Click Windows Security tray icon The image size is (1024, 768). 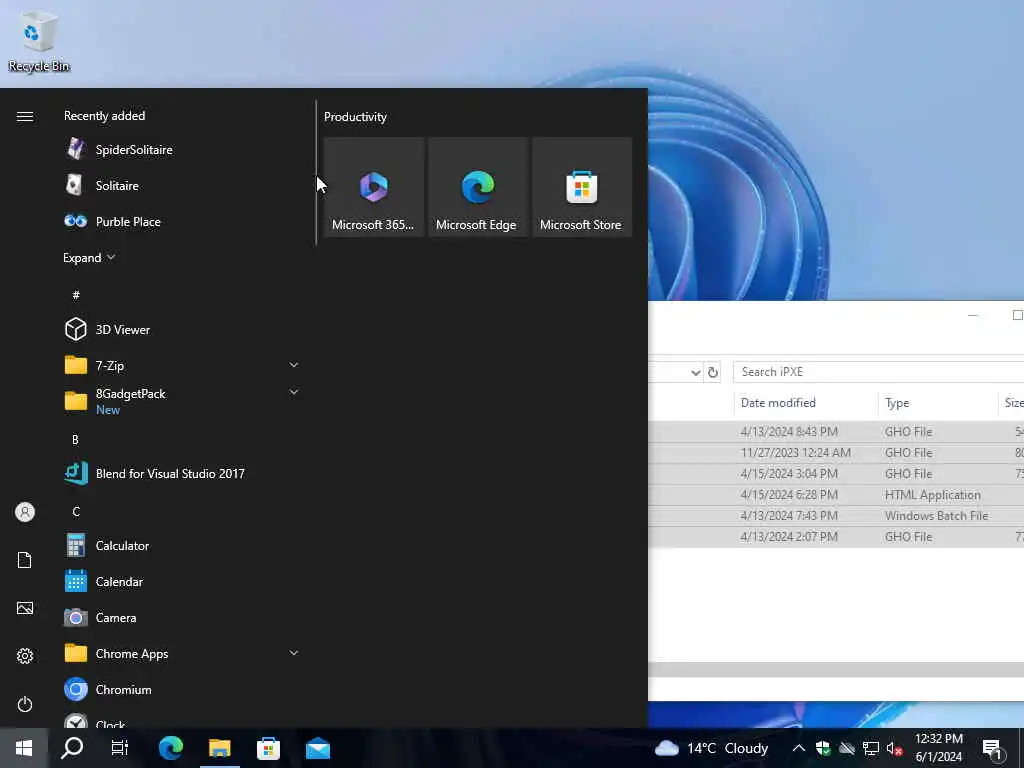[823, 748]
